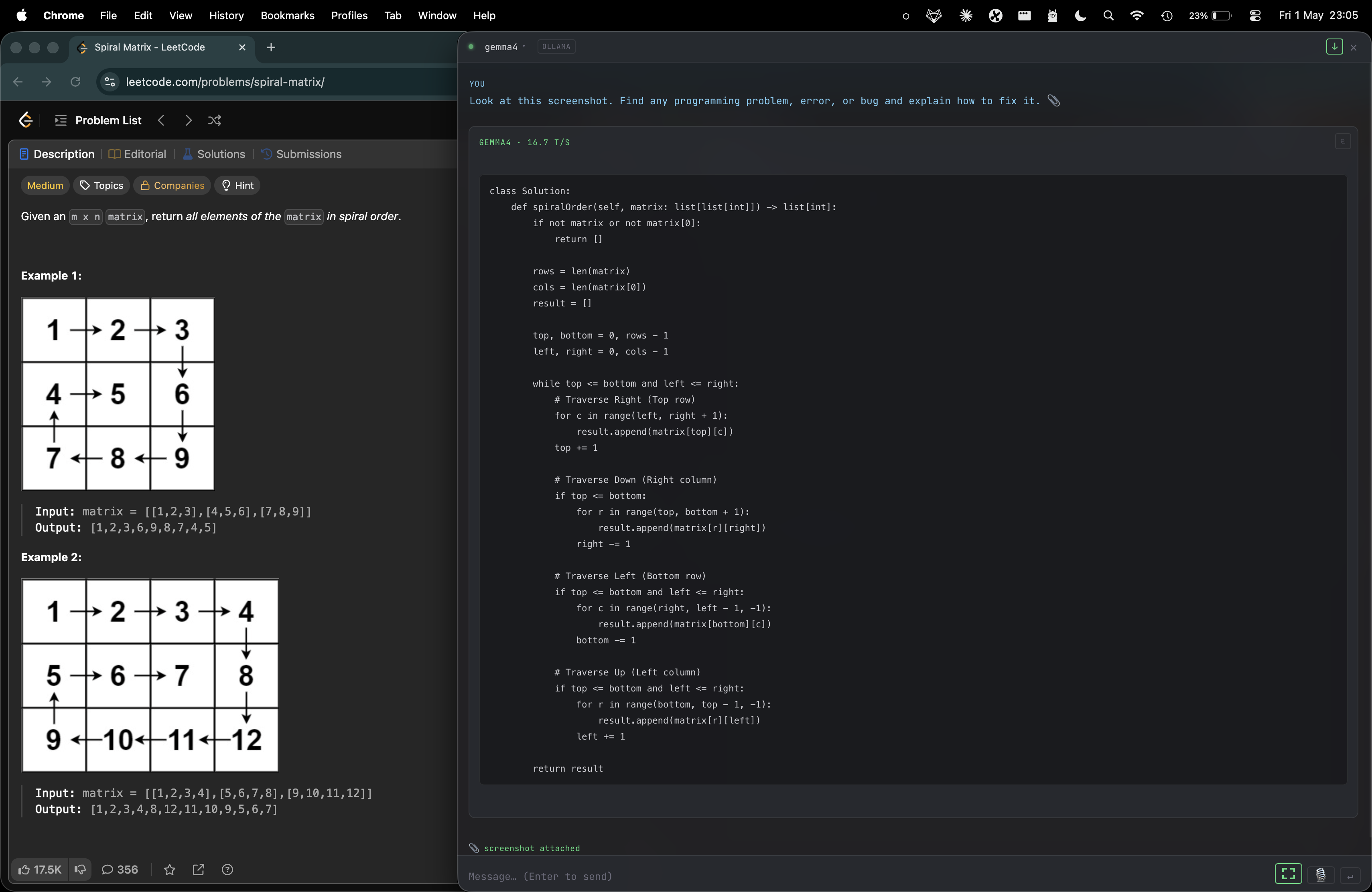1372x892 pixels.
Task: Open a new Chrome tab
Action: click(x=271, y=47)
